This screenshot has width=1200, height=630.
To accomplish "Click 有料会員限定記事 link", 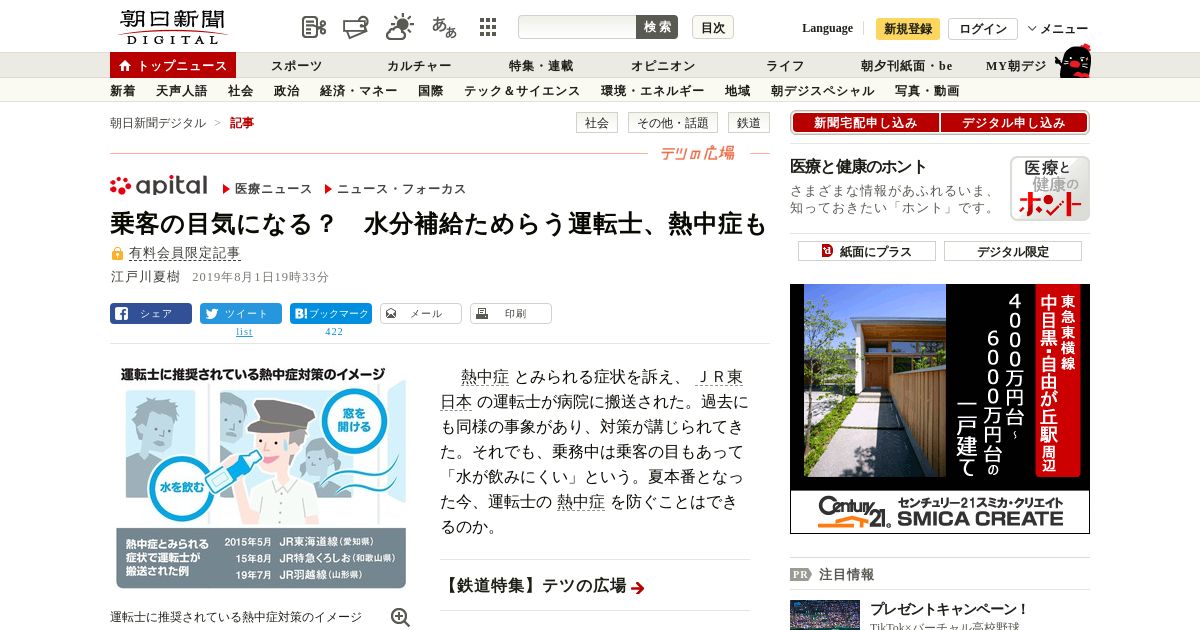I will point(184,254).
